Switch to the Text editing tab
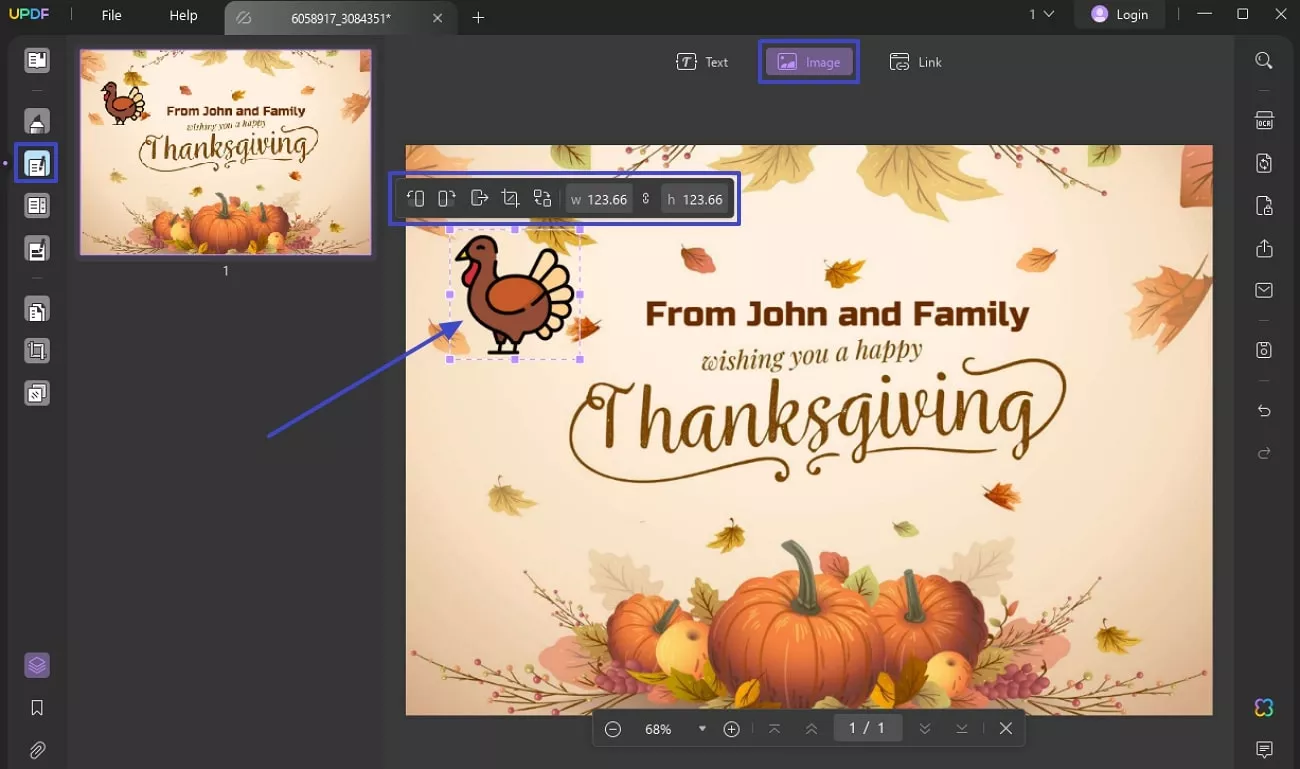Viewport: 1300px width, 769px height. (x=702, y=62)
